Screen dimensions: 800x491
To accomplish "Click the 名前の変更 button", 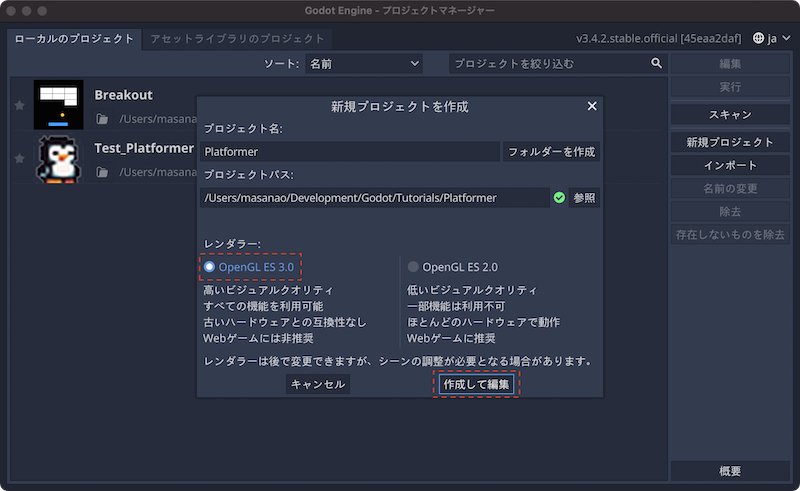I will (730, 188).
